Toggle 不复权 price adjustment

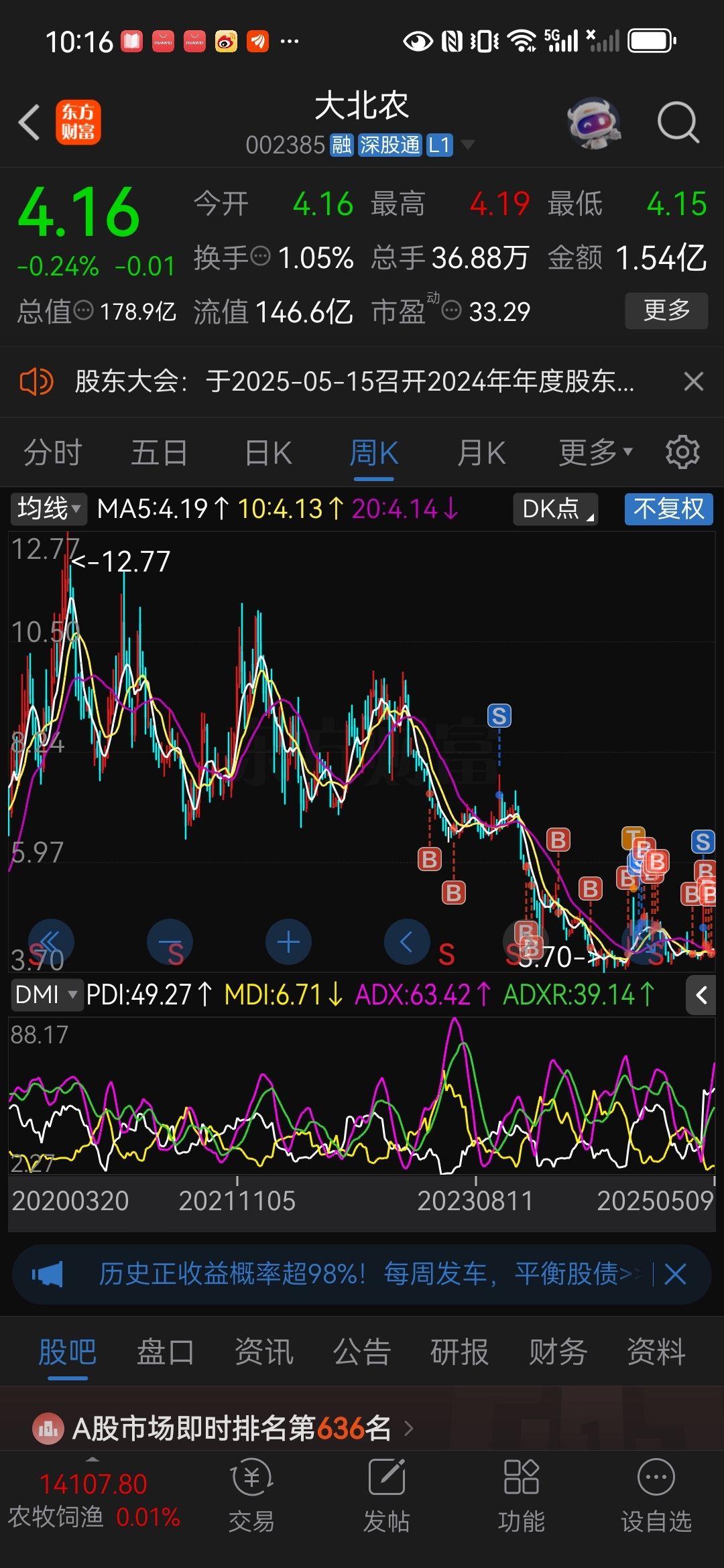[x=669, y=509]
